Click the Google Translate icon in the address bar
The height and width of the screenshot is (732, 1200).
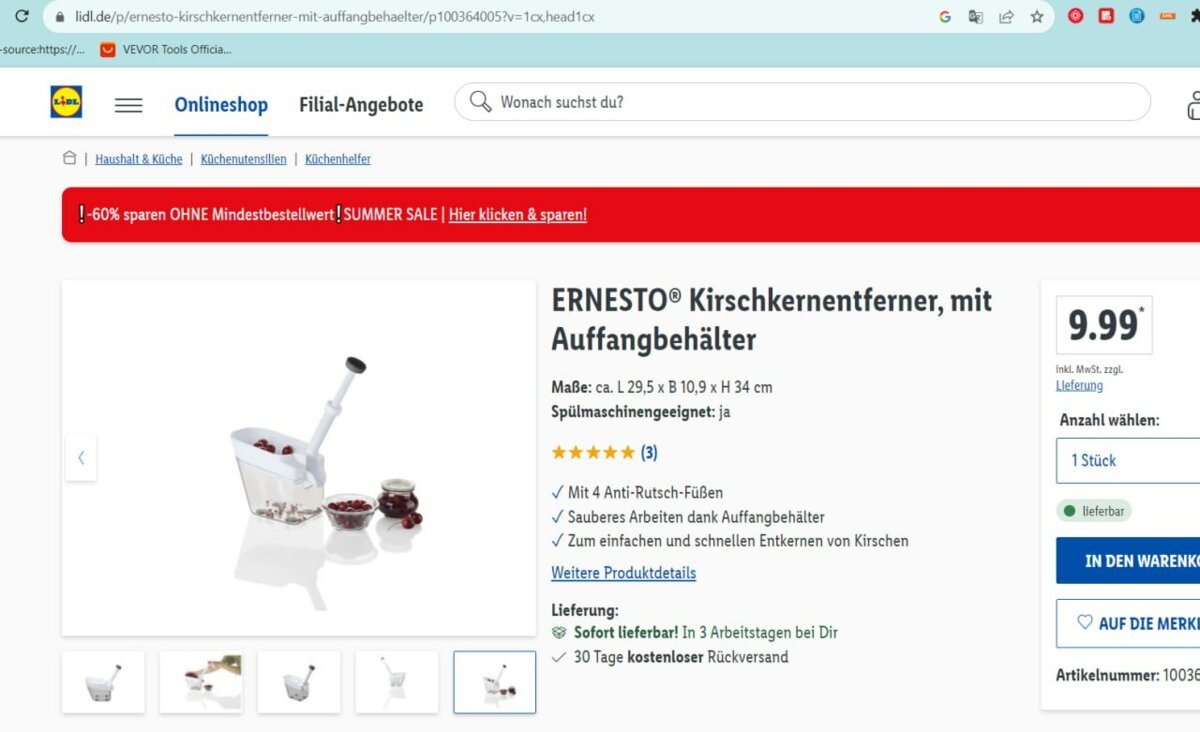point(975,17)
